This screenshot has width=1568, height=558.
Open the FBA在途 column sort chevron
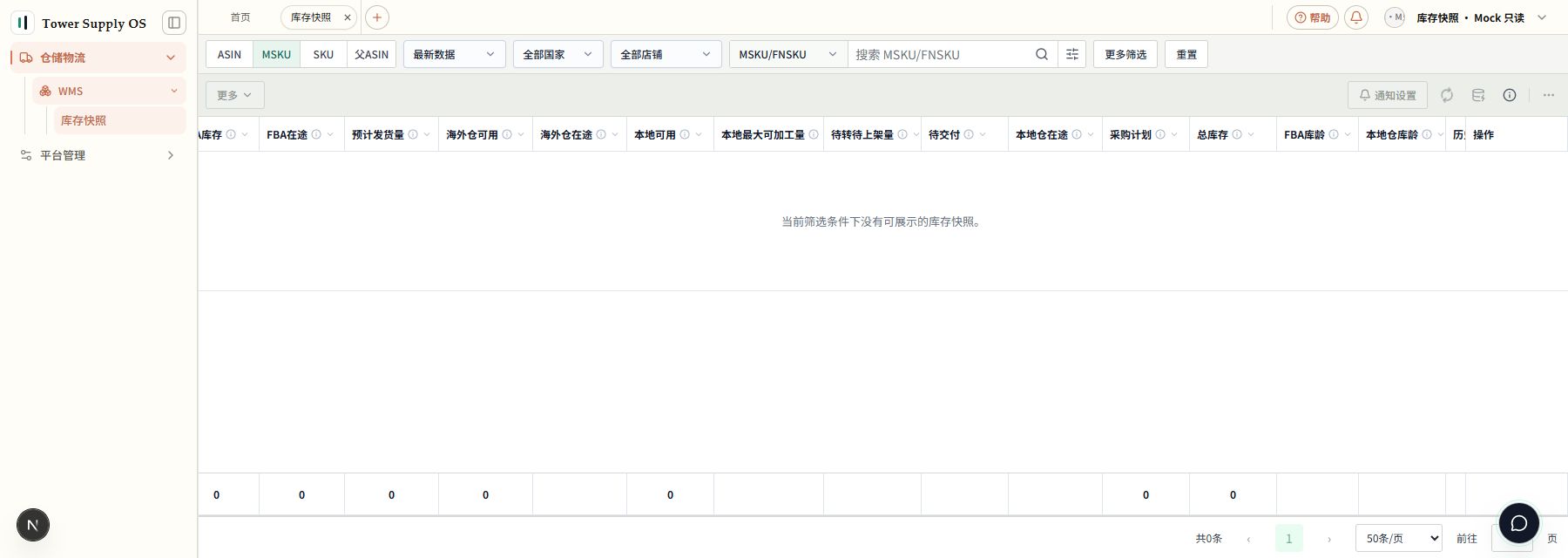pos(330,134)
